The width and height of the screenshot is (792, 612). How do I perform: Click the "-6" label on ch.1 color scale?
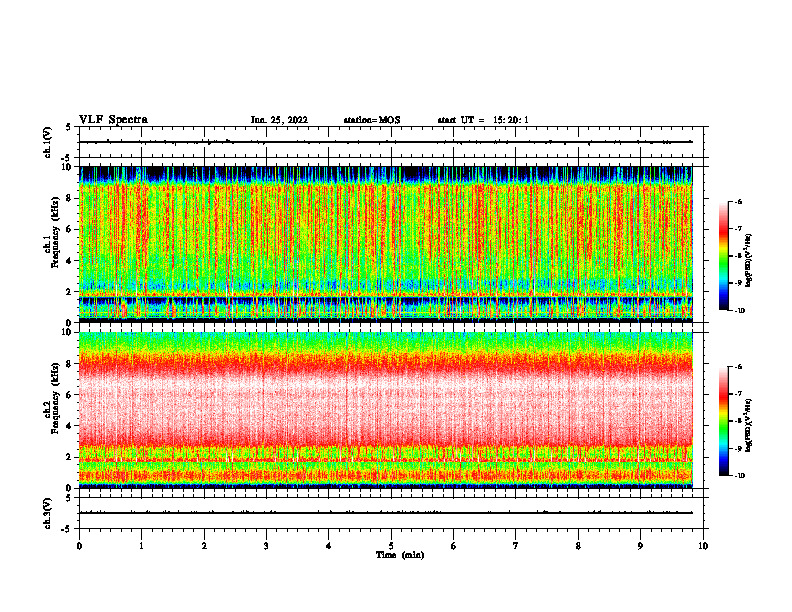pos(739,201)
